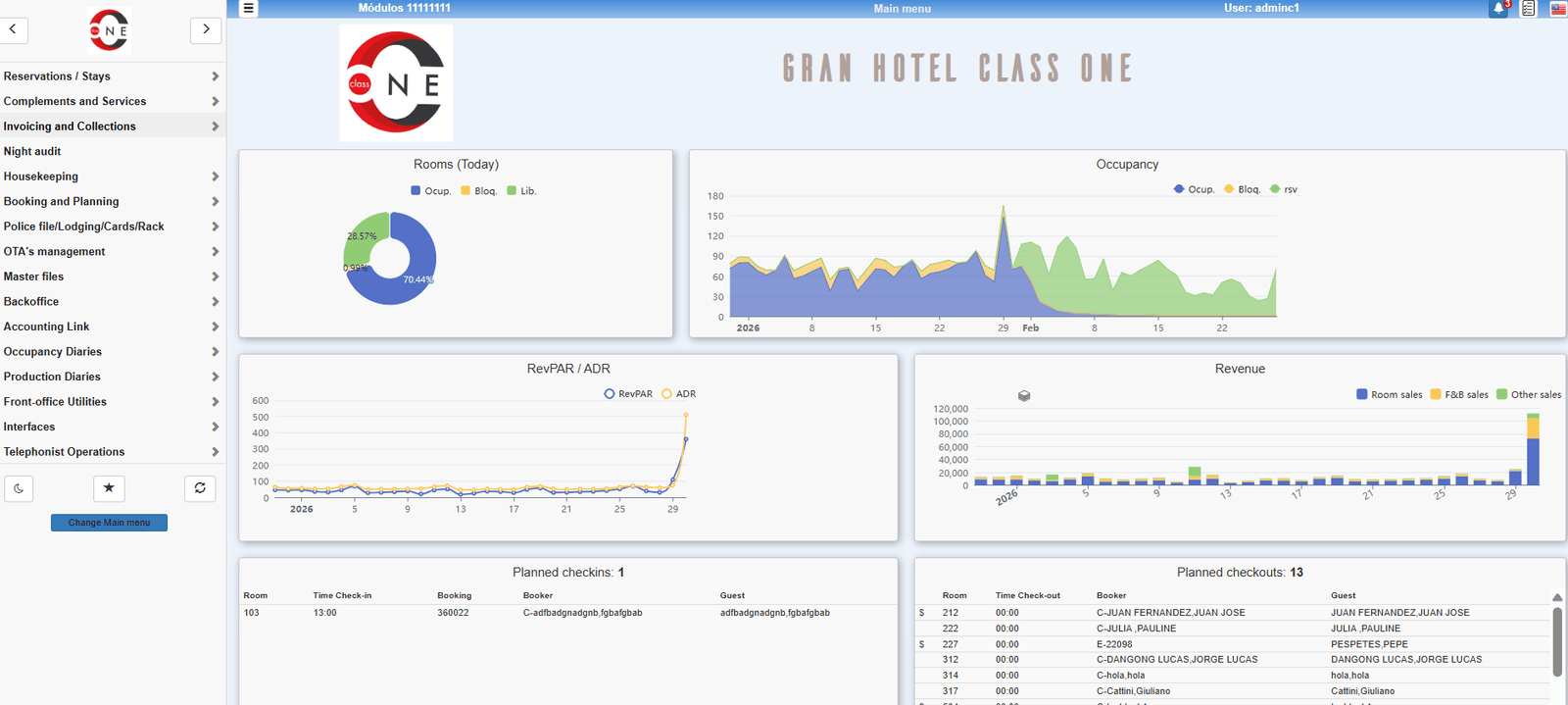Click the Class One logo in the sidebar header
Viewport: 1568px width, 705px height.
(x=109, y=30)
